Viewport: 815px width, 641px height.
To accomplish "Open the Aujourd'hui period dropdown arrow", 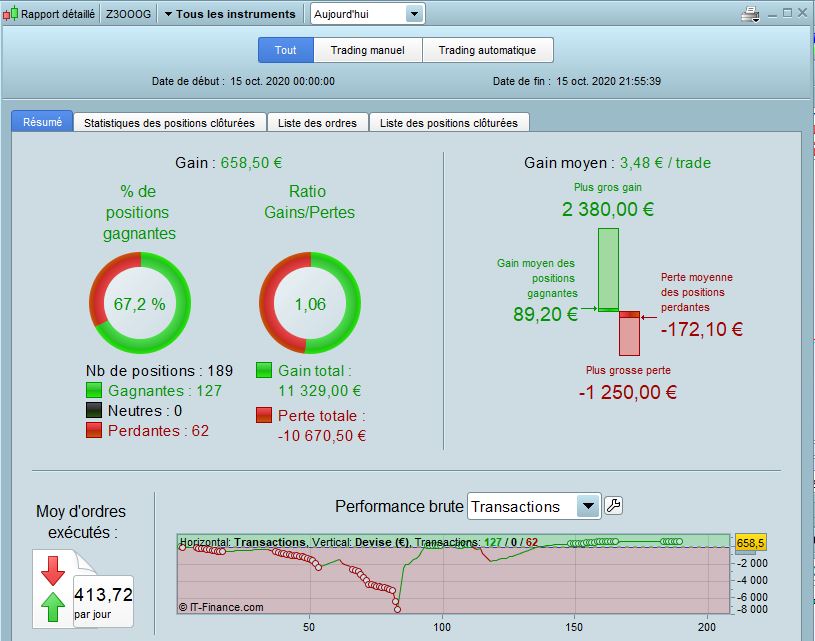I will [x=414, y=14].
